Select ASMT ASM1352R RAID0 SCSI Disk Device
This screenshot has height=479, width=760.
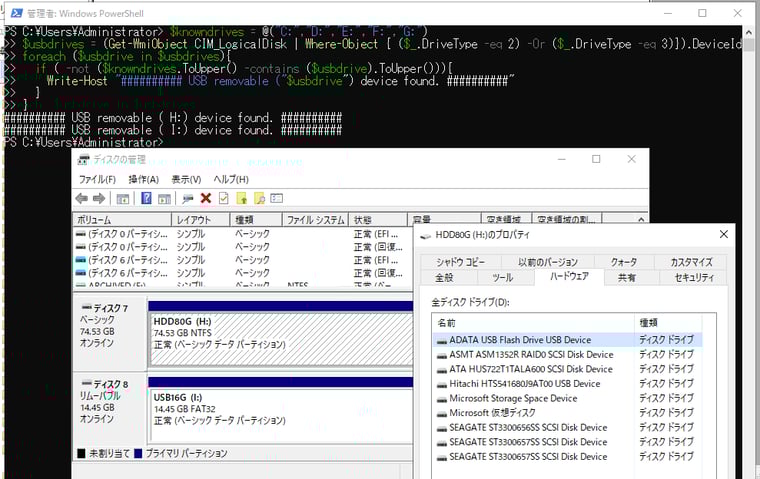click(567, 354)
